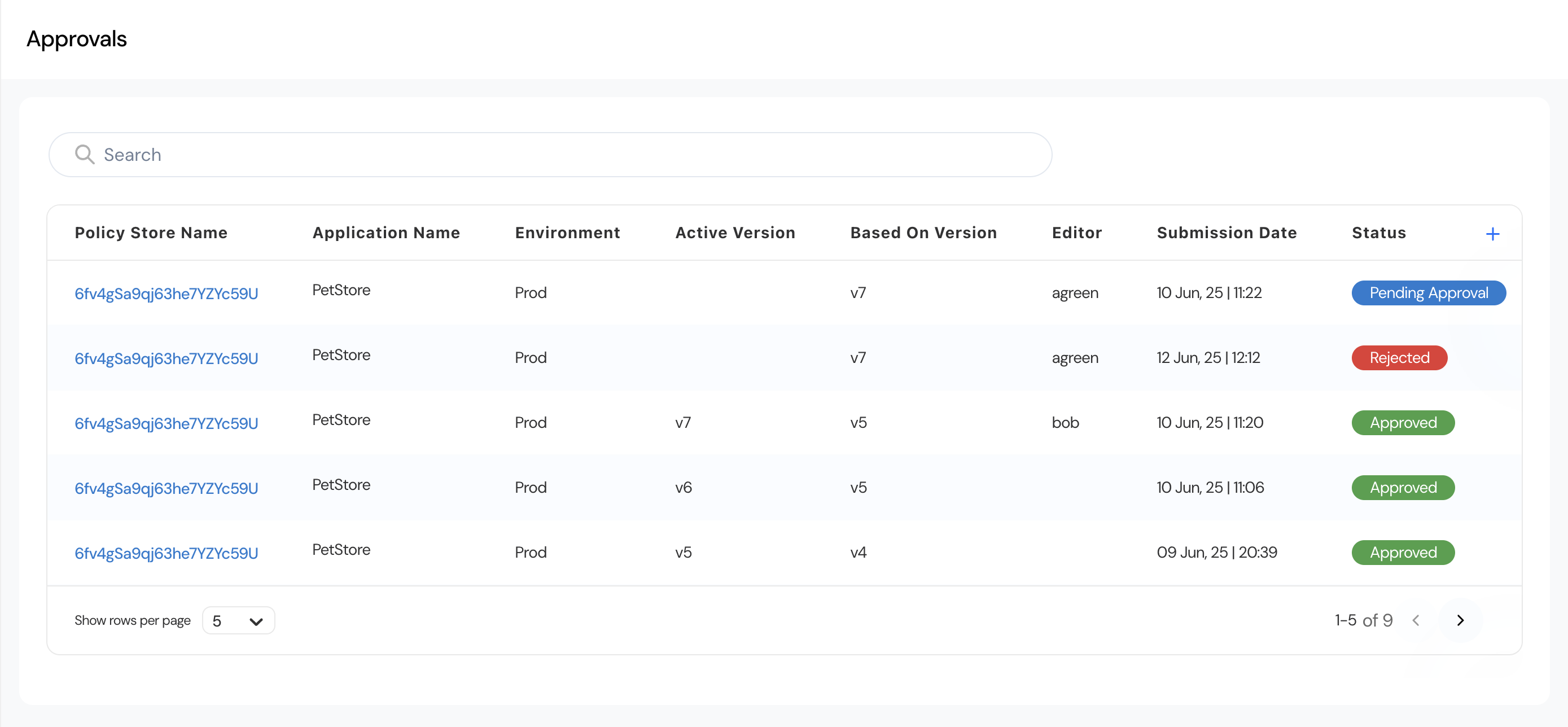Sort by Status column header
Image resolution: width=1568 pixels, height=727 pixels.
(1378, 233)
